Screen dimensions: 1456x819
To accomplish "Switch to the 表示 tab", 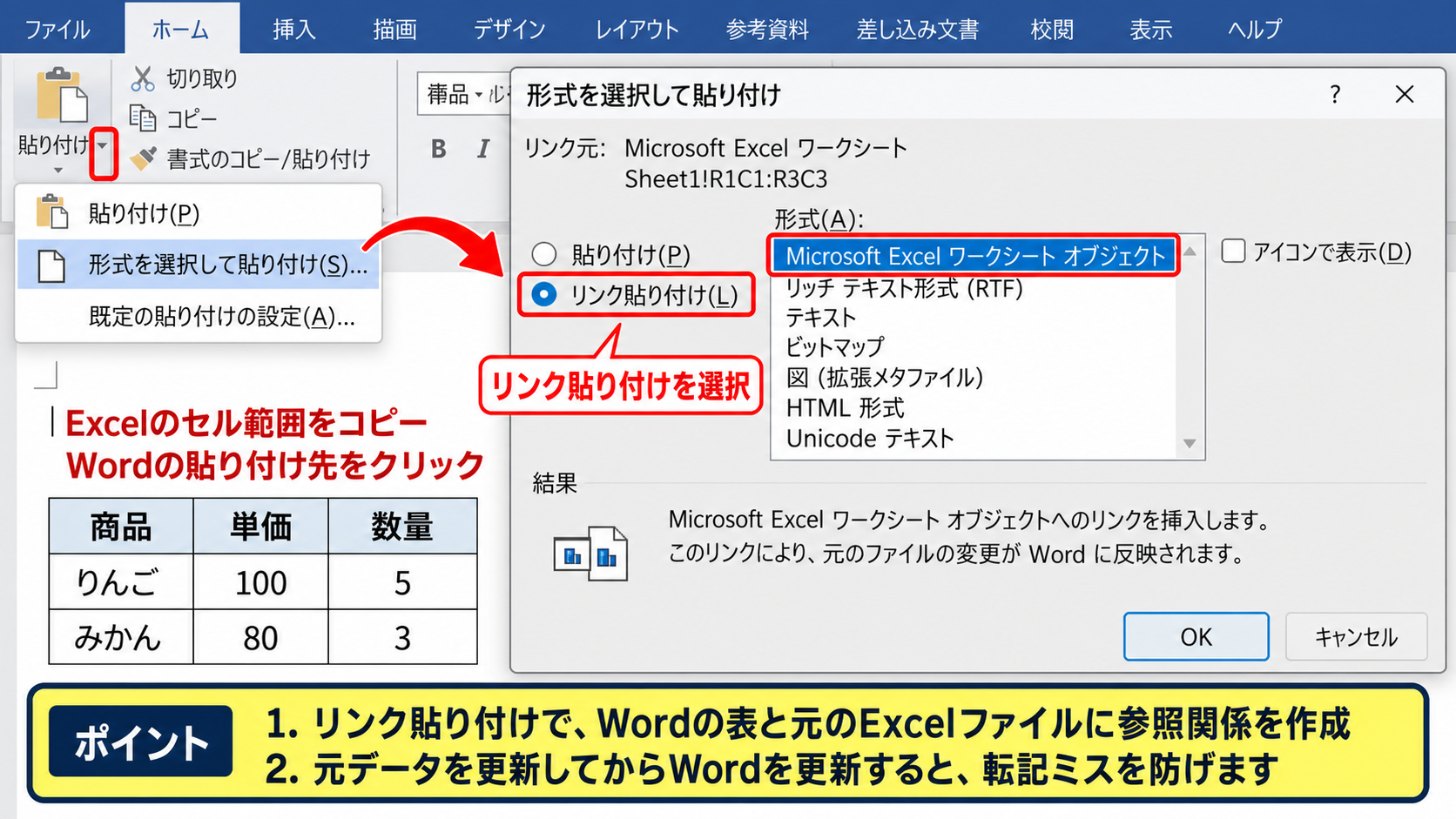I will point(1151,29).
